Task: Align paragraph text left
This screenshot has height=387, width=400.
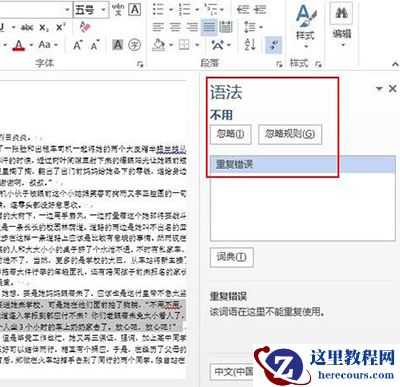Action: tap(158, 27)
